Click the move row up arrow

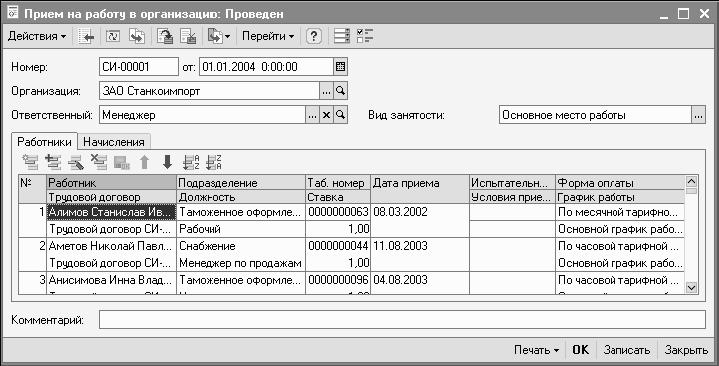click(x=144, y=162)
